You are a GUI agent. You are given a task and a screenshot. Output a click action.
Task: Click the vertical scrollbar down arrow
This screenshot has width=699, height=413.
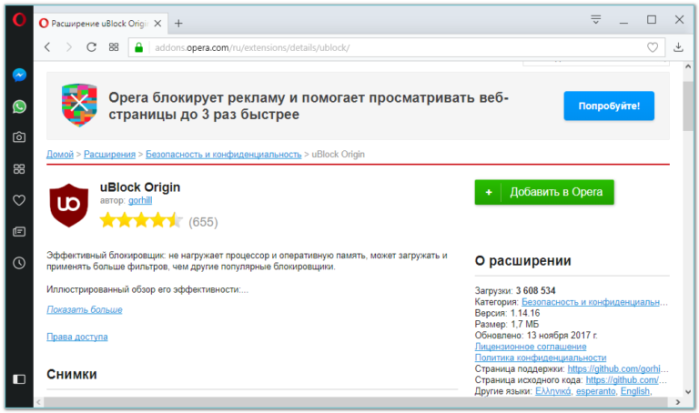(688, 392)
